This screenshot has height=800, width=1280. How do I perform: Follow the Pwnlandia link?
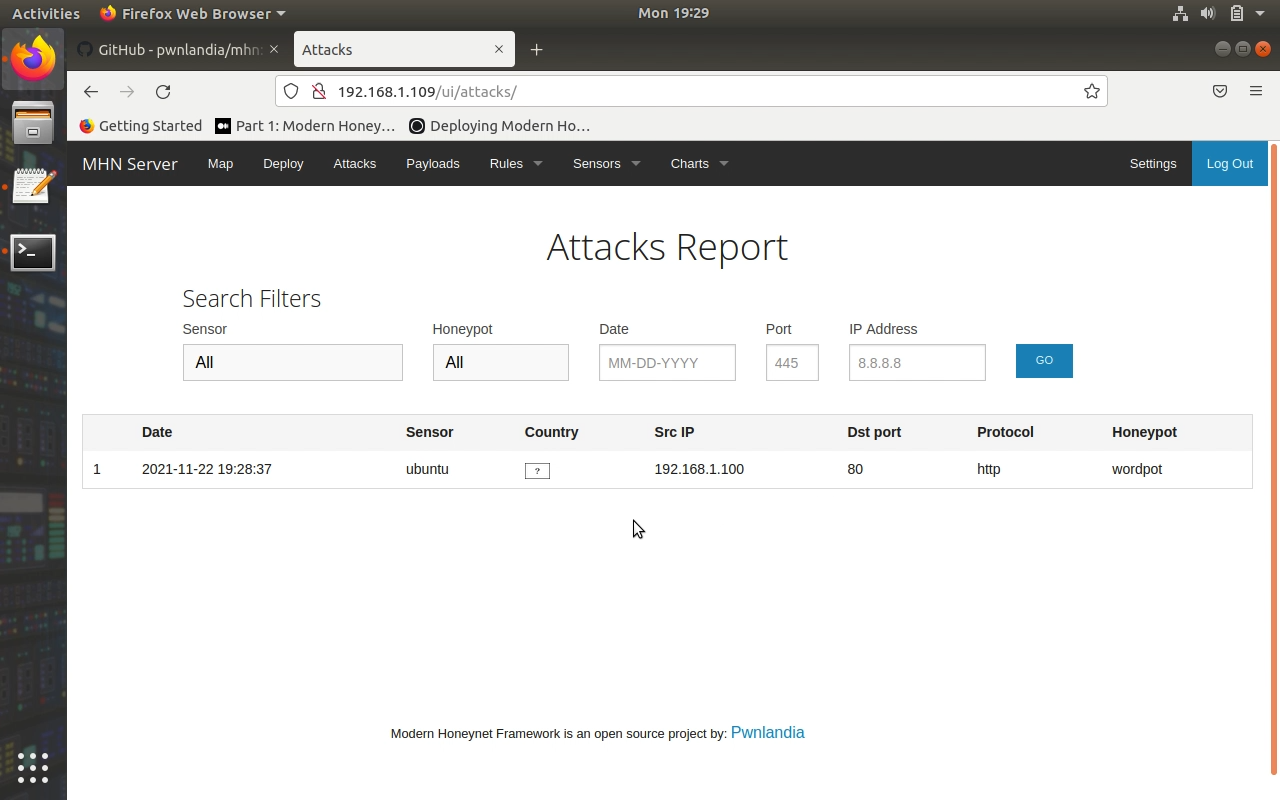(x=767, y=733)
